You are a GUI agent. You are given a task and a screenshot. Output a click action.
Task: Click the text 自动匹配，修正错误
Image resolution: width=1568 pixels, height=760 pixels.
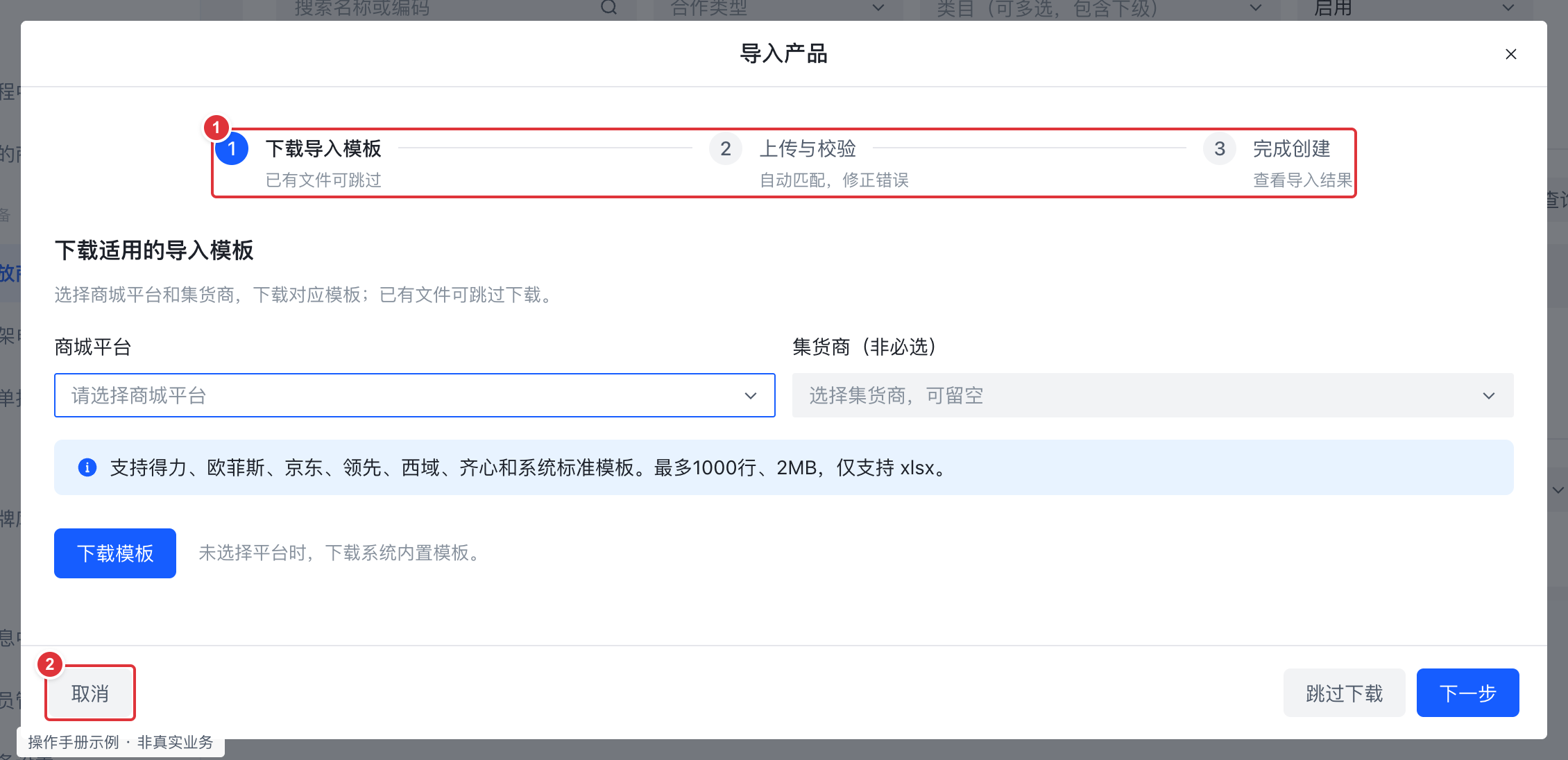834,180
